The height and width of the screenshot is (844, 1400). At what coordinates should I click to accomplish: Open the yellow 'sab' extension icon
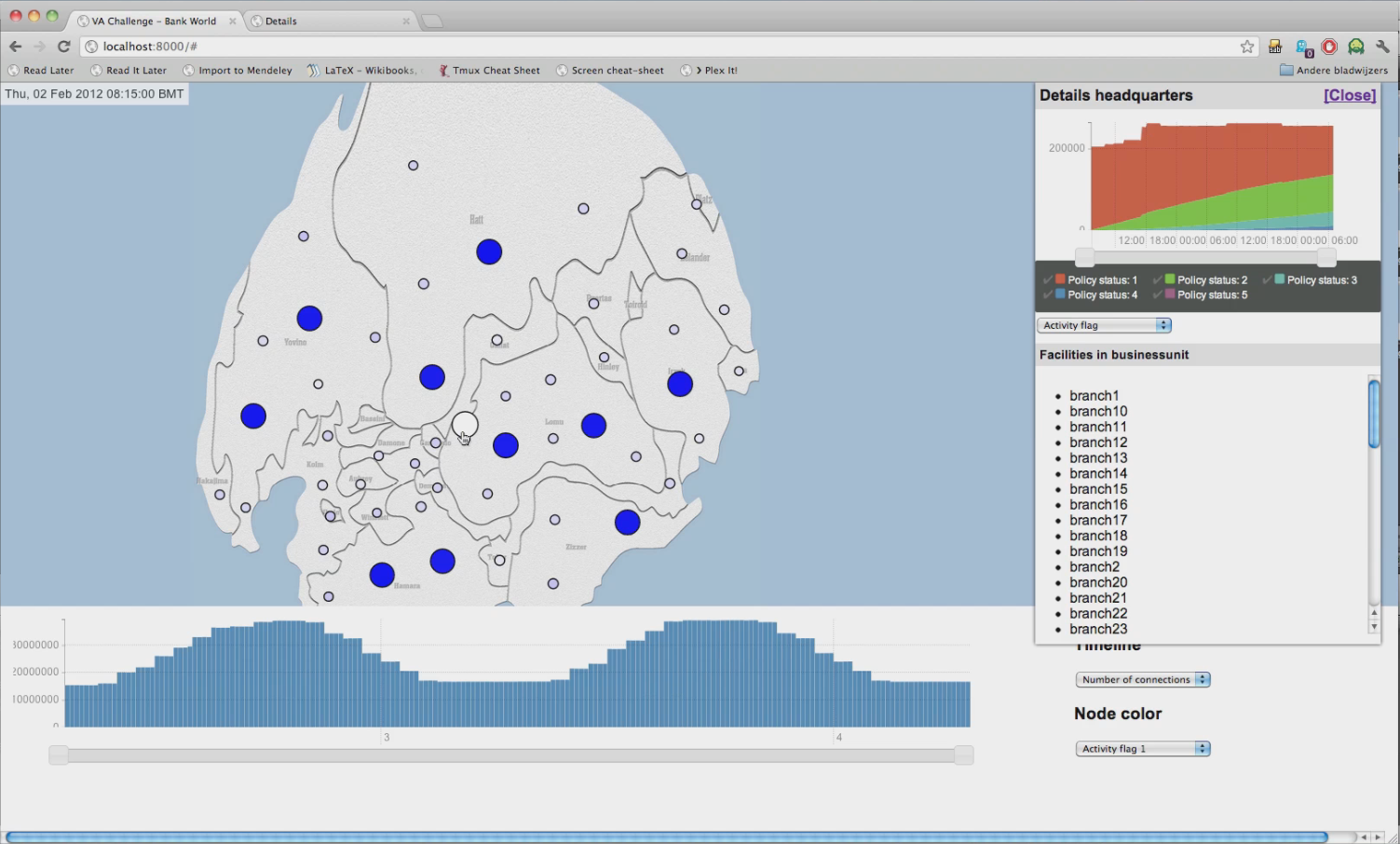pyautogui.click(x=1275, y=47)
